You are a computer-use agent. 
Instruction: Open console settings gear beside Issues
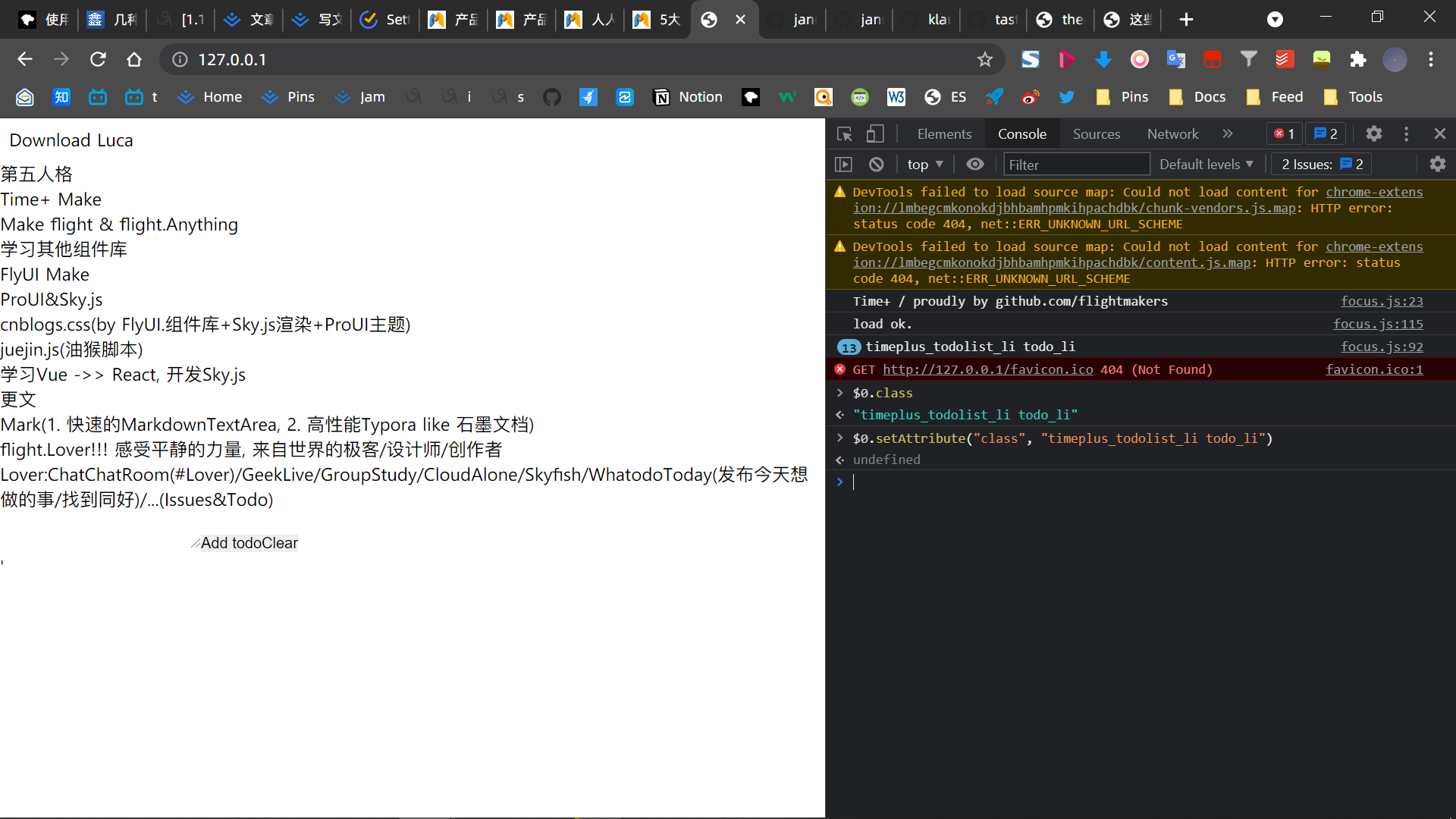(1437, 164)
